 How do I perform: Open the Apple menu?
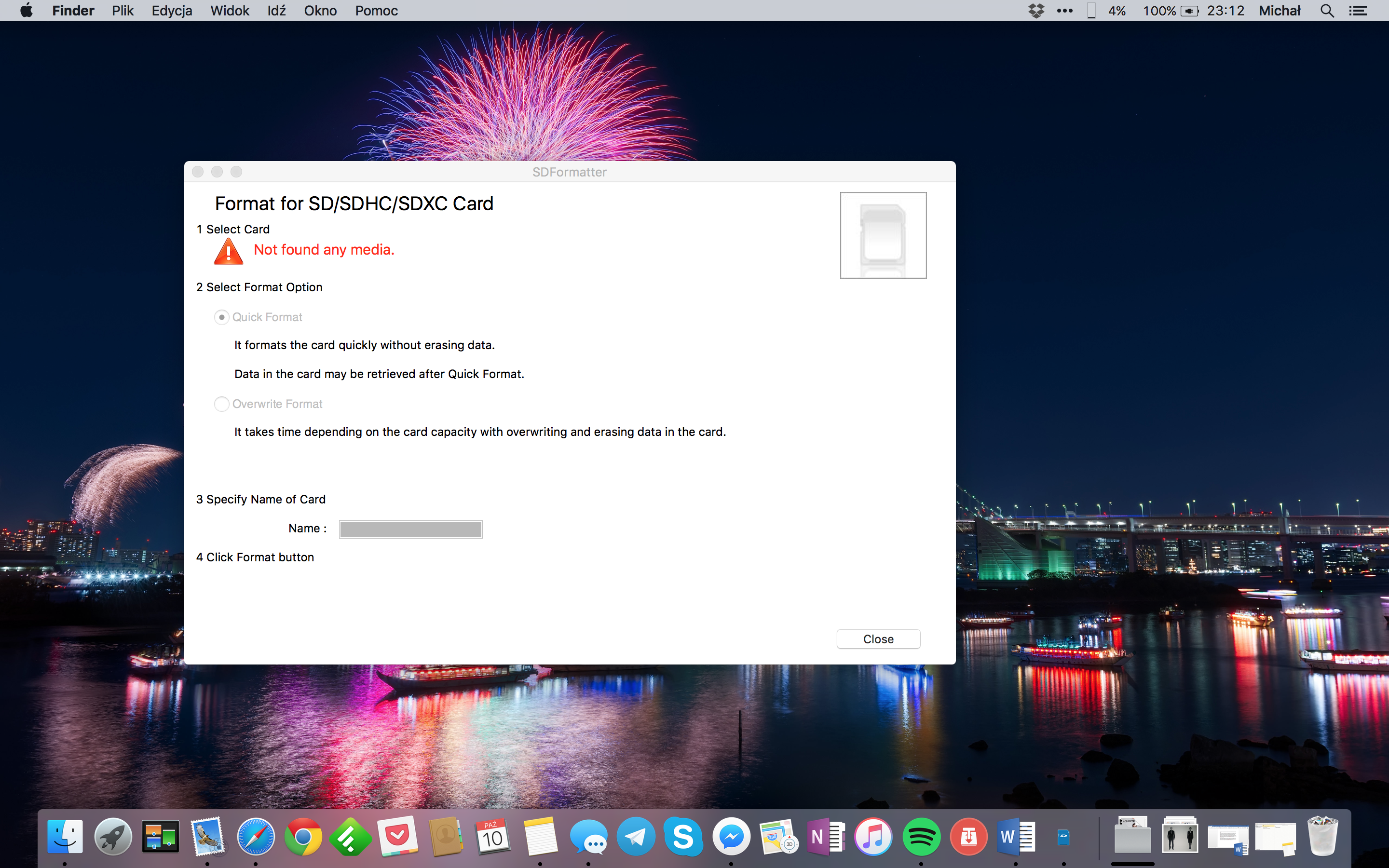pyautogui.click(x=27, y=10)
